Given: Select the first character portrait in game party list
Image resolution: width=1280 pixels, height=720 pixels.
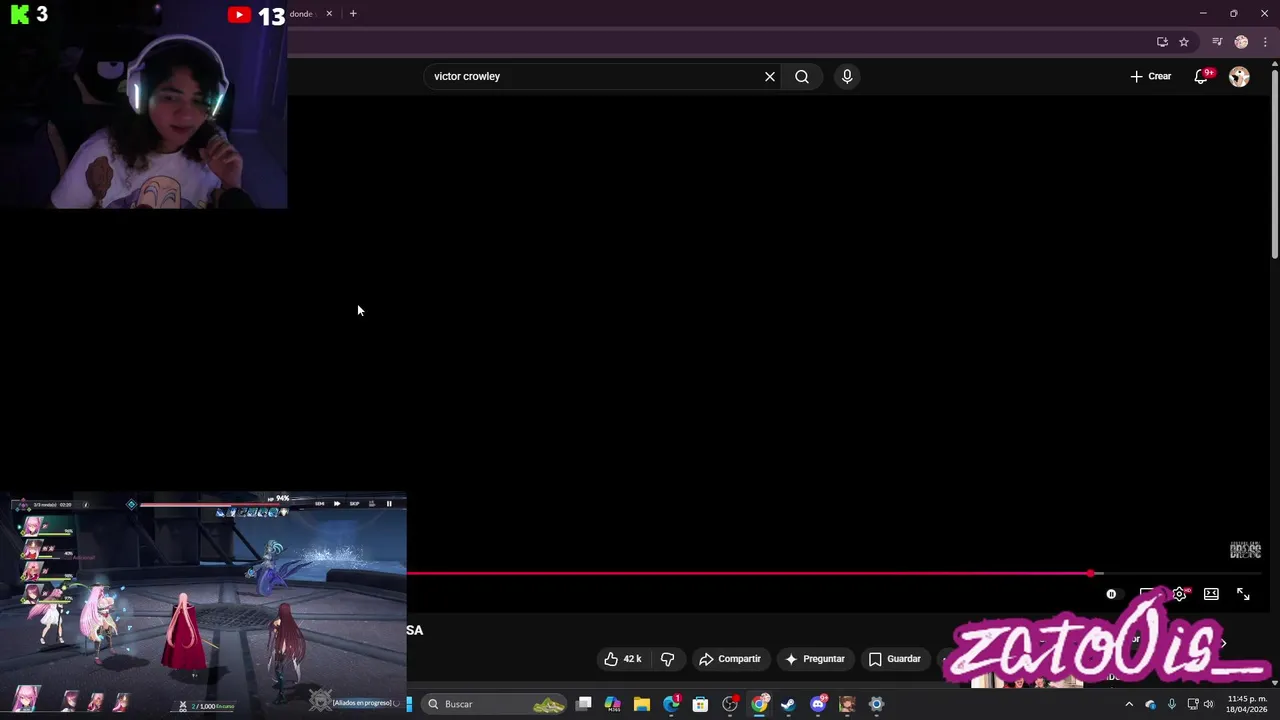Looking at the screenshot, I should [33, 525].
